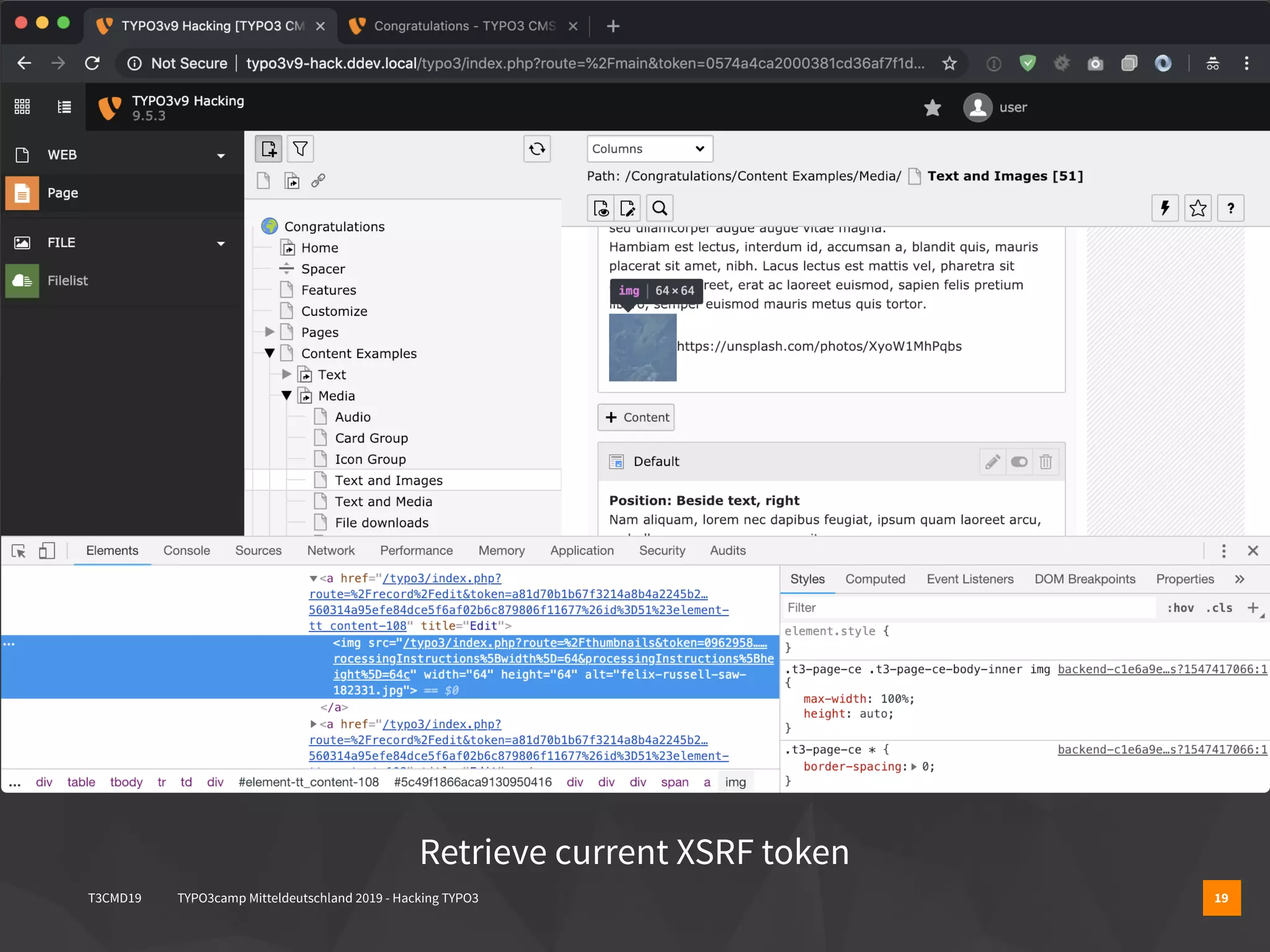Open the Event Listeners tab
This screenshot has height=952, width=1270.
[970, 580]
